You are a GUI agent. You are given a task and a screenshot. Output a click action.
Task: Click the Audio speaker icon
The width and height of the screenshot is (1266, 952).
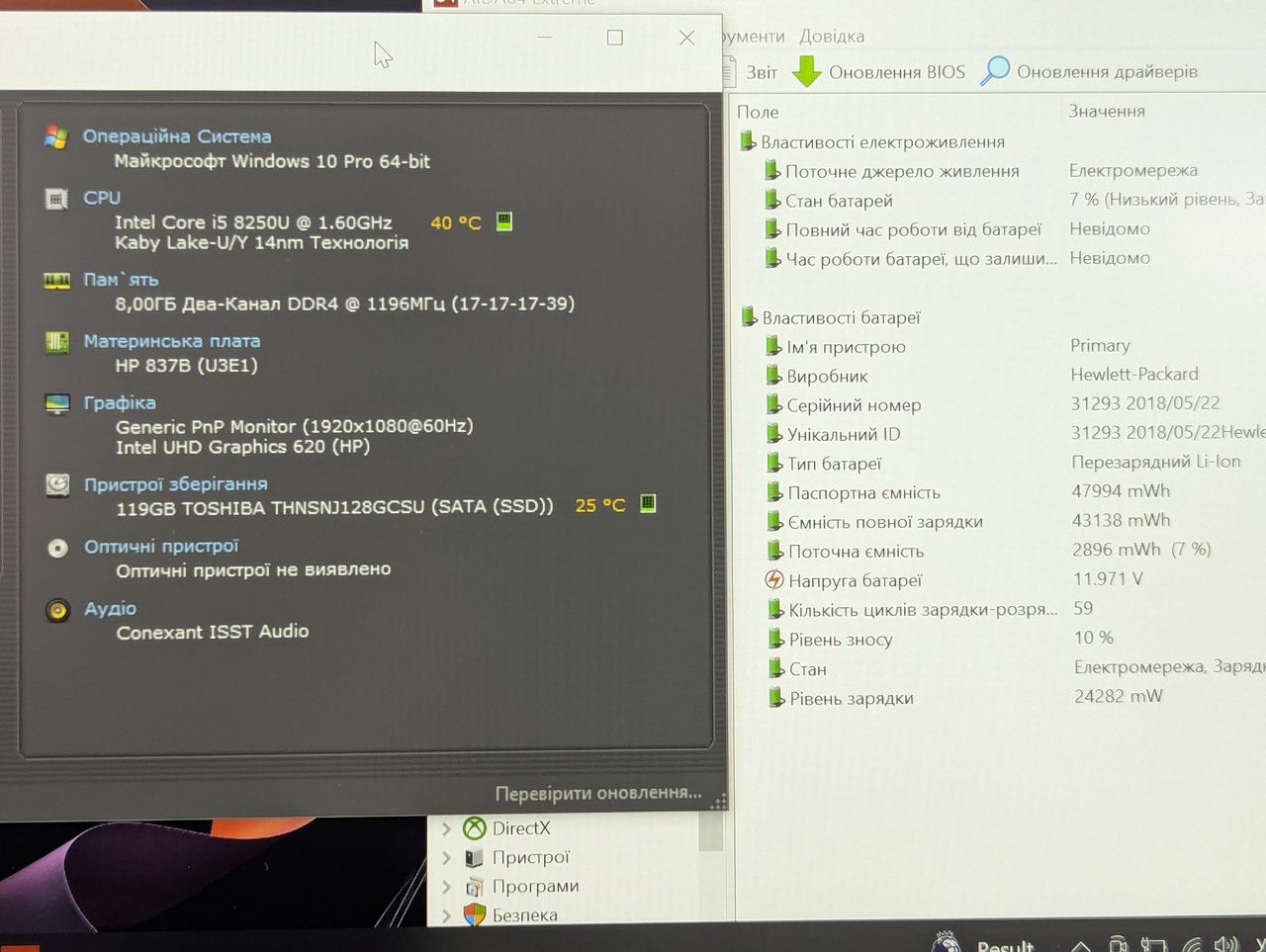click(58, 610)
